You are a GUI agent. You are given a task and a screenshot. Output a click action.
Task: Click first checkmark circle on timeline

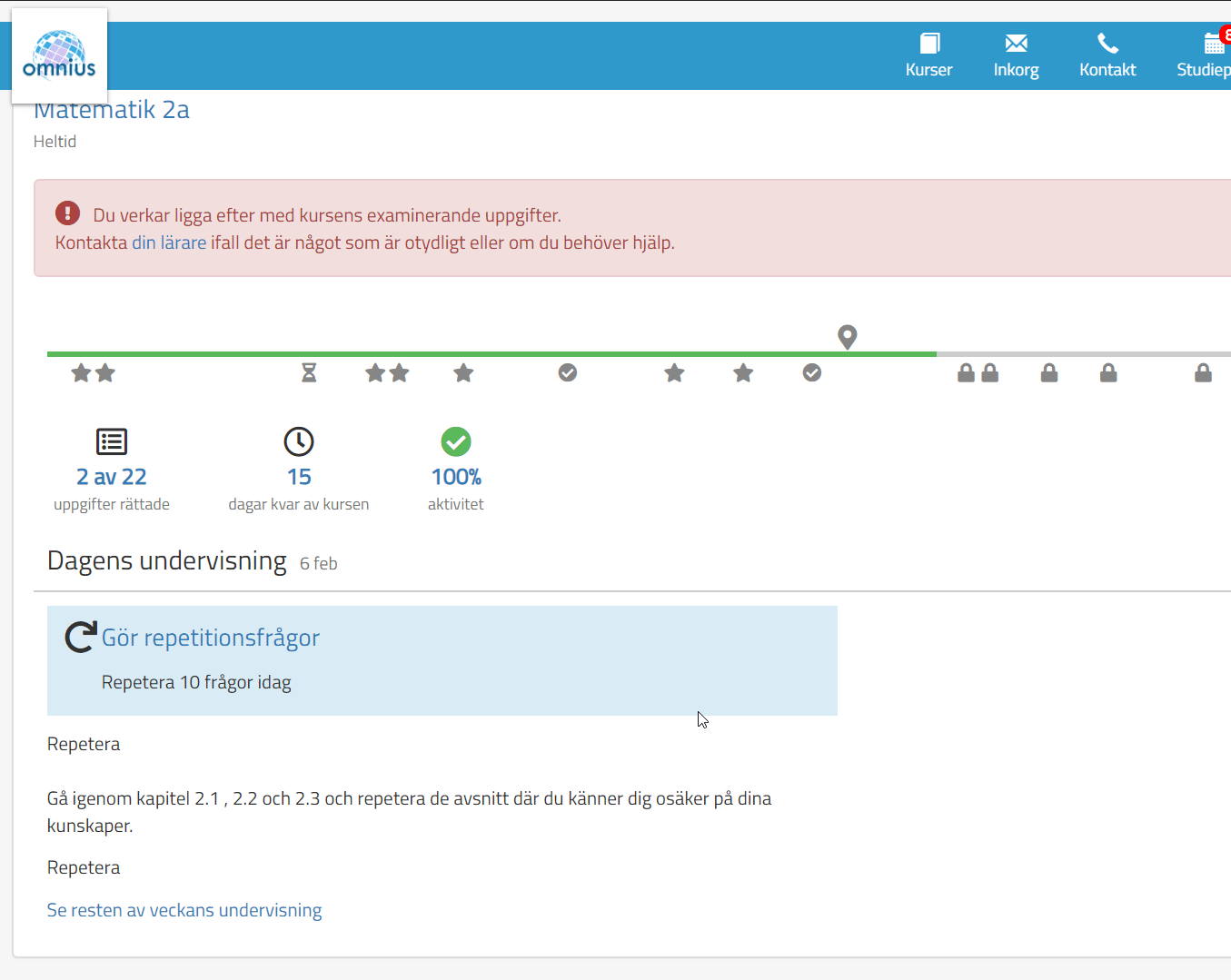(568, 372)
